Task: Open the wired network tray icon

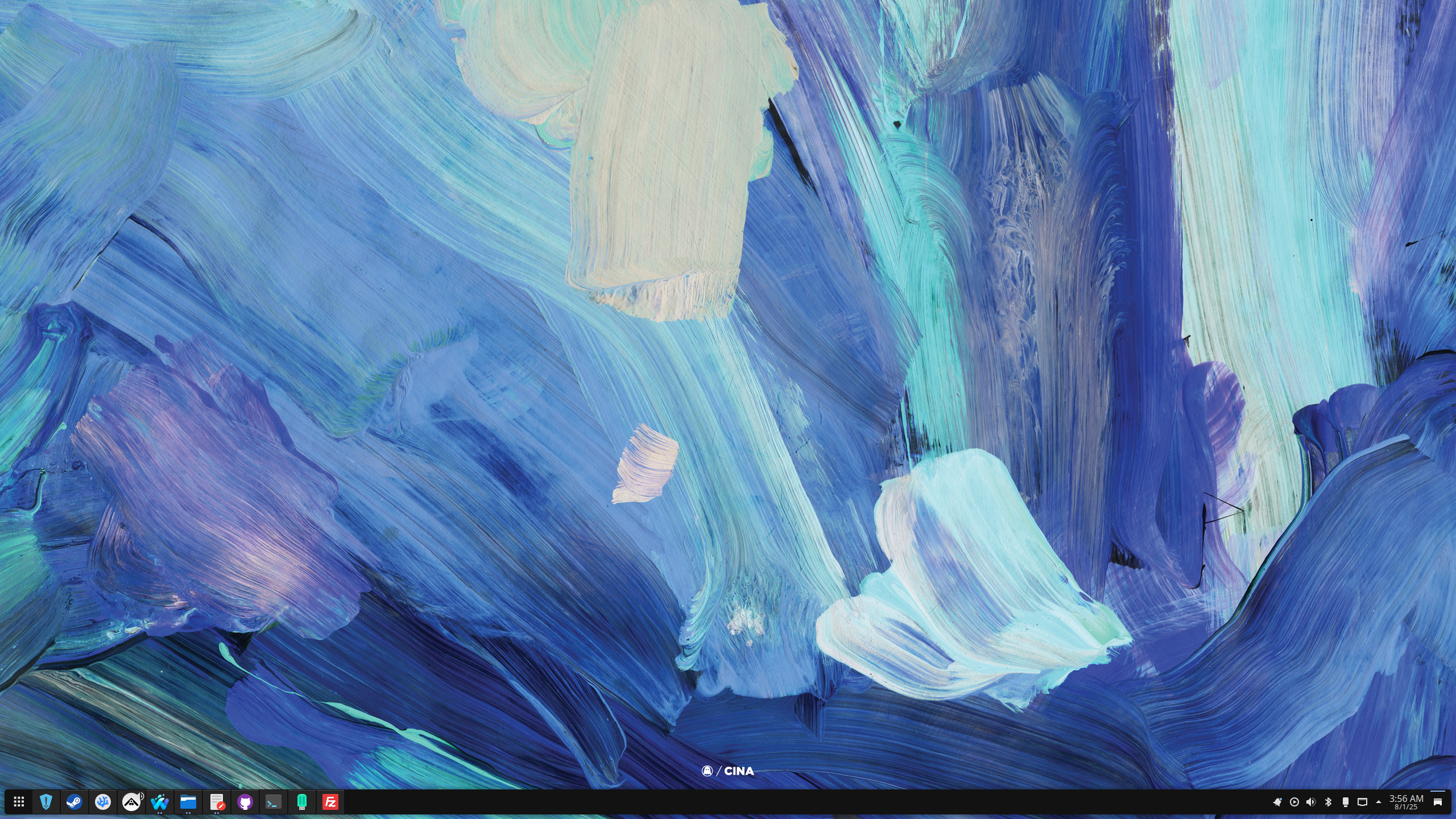Action: click(1362, 802)
